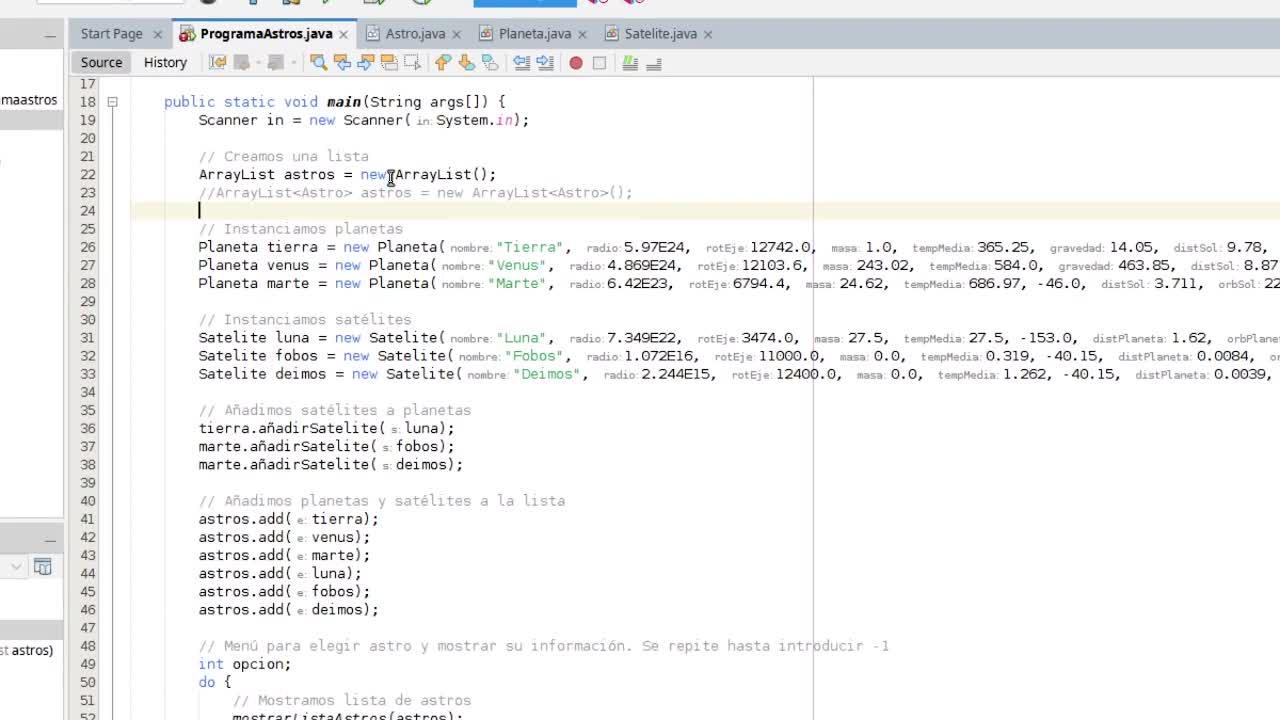Start Macro Recording red circle
Viewport: 1280px width, 720px height.
coord(576,63)
